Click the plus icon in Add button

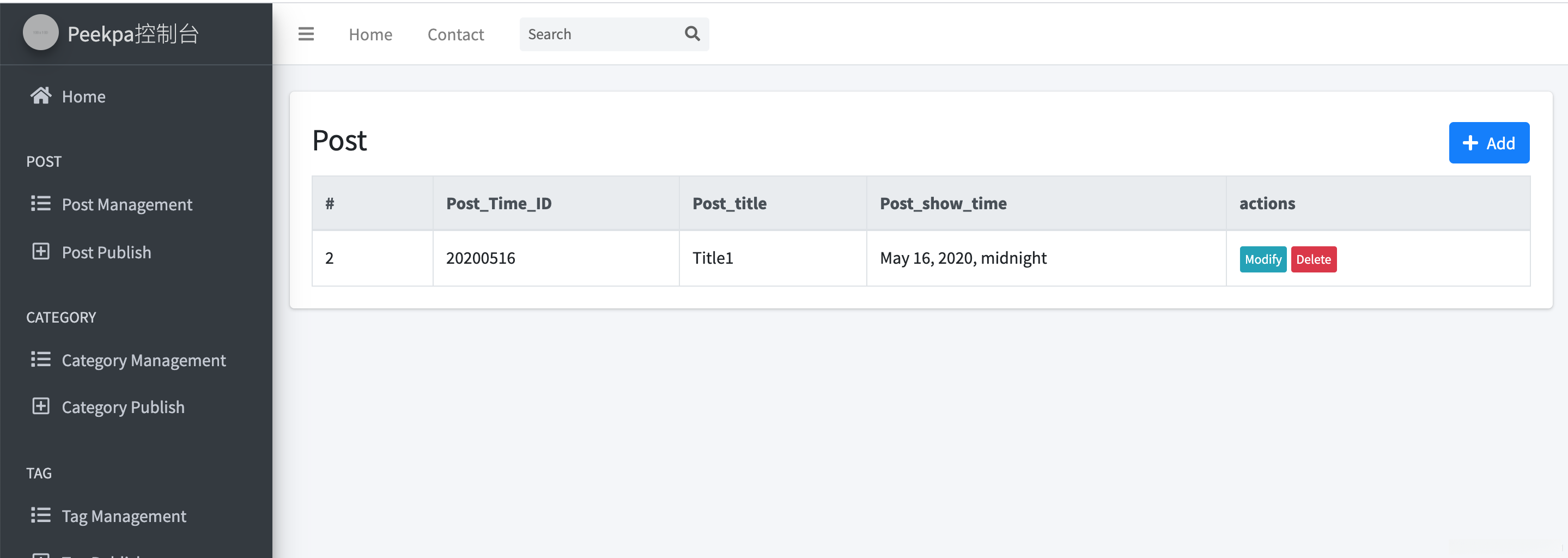pyautogui.click(x=1470, y=143)
